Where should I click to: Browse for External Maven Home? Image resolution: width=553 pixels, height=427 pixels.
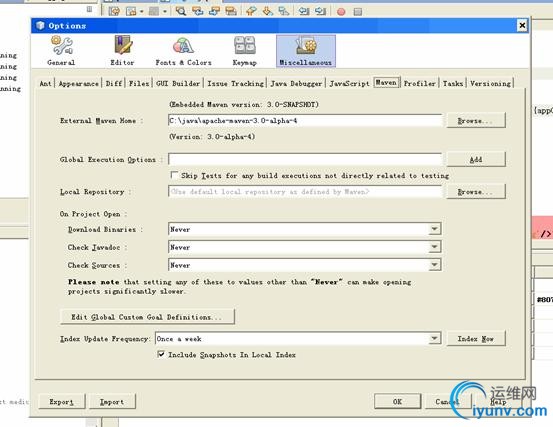click(476, 121)
